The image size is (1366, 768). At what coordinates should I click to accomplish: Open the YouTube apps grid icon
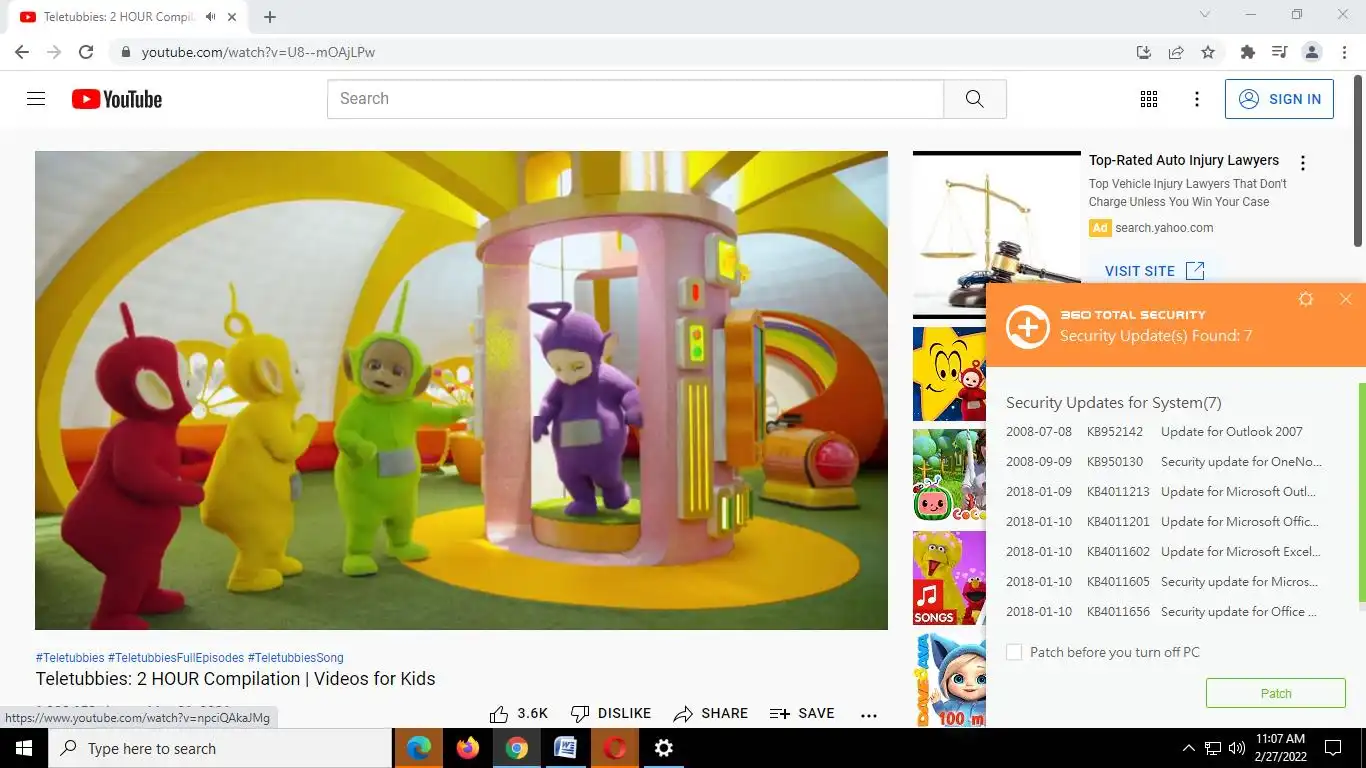[x=1149, y=99]
